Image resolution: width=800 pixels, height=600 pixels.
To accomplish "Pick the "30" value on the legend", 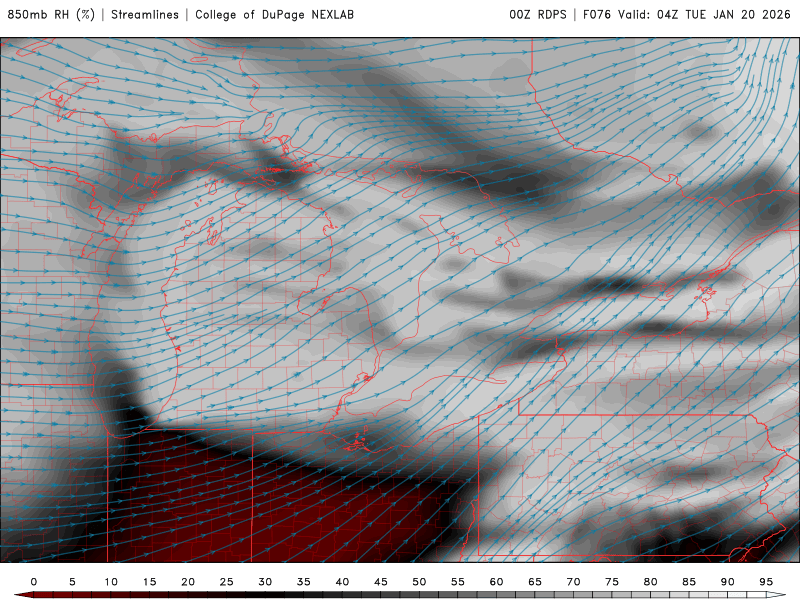I will (x=265, y=582).
